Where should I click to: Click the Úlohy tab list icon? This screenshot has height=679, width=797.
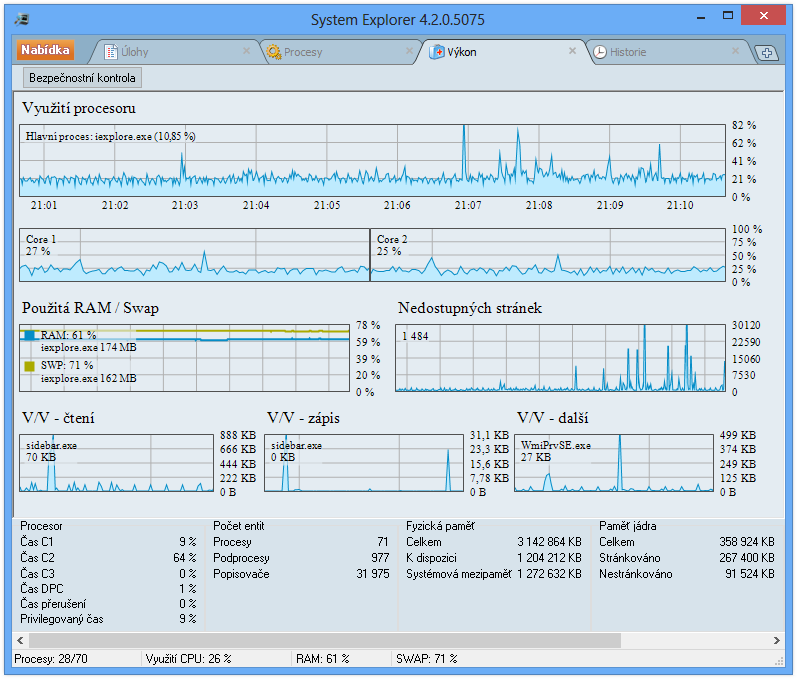(x=111, y=52)
